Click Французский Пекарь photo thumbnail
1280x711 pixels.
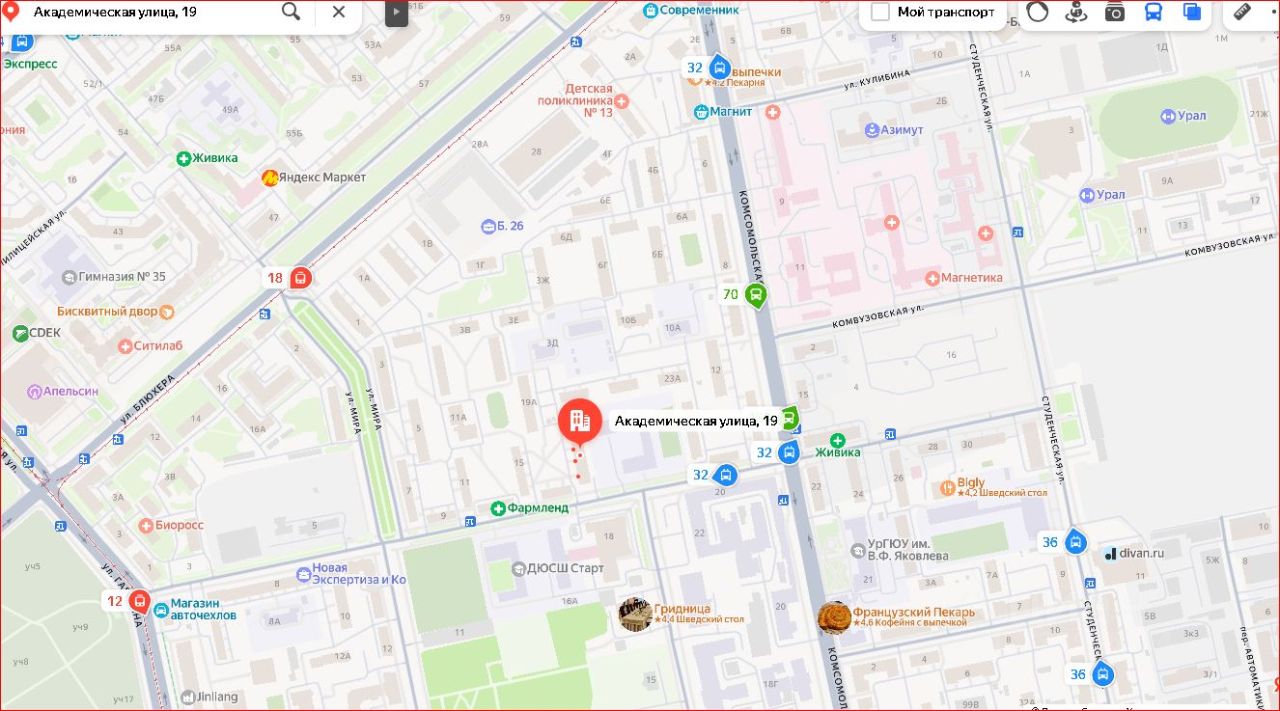coord(834,618)
